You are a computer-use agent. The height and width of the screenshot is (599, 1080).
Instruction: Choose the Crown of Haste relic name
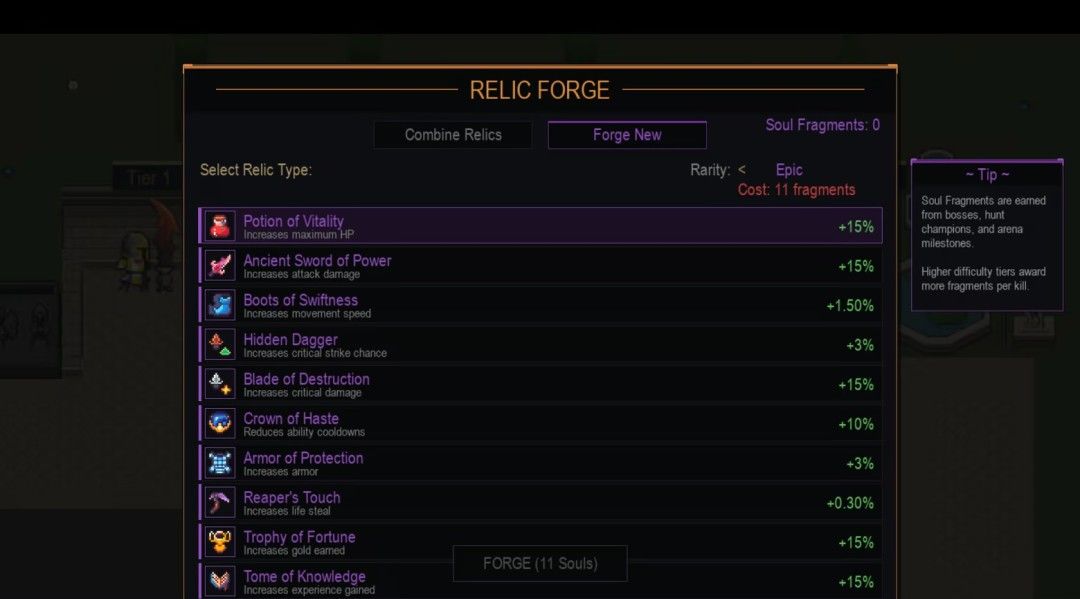(x=291, y=418)
